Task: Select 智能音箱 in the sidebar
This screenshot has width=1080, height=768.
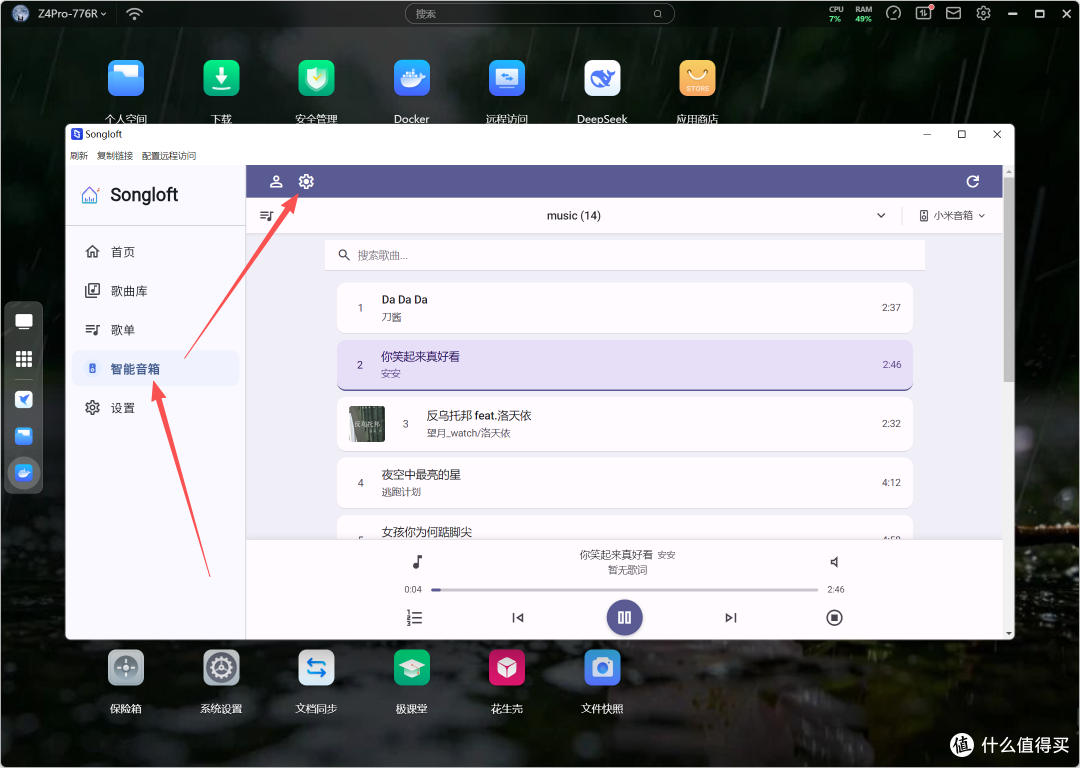Action: coord(156,369)
